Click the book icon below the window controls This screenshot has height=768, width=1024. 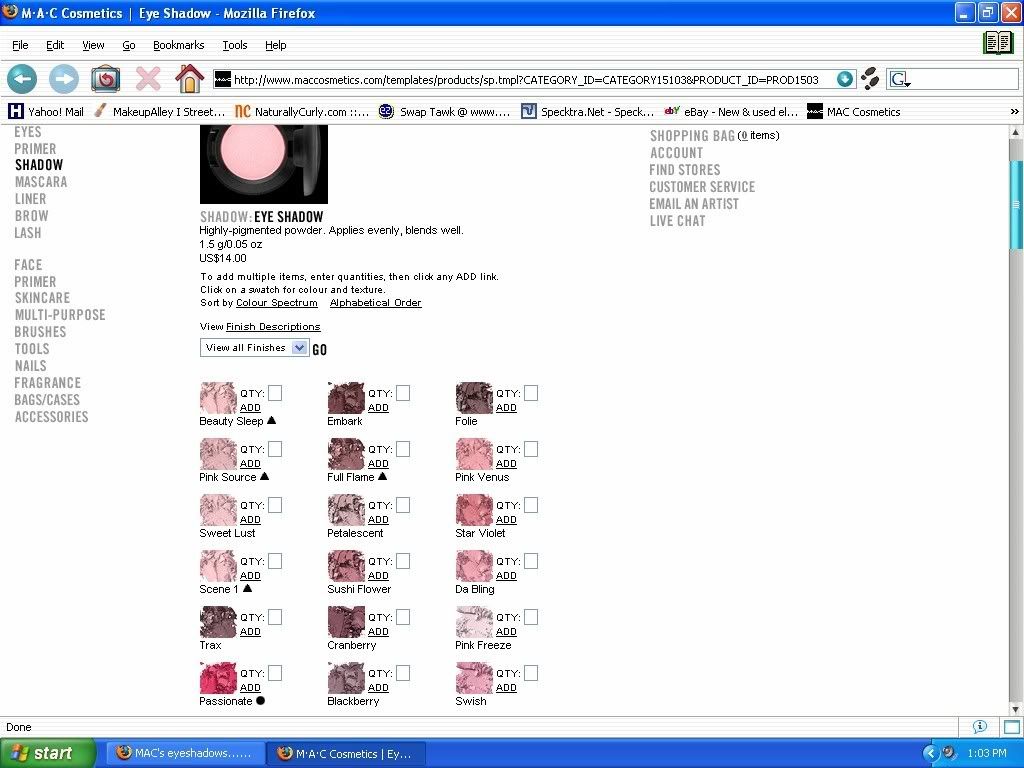(998, 43)
